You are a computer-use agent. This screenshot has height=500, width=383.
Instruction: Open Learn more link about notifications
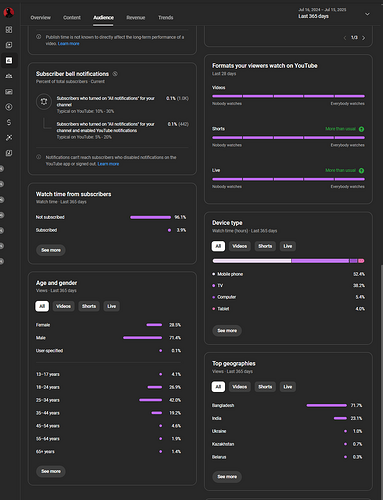[x=108, y=164]
